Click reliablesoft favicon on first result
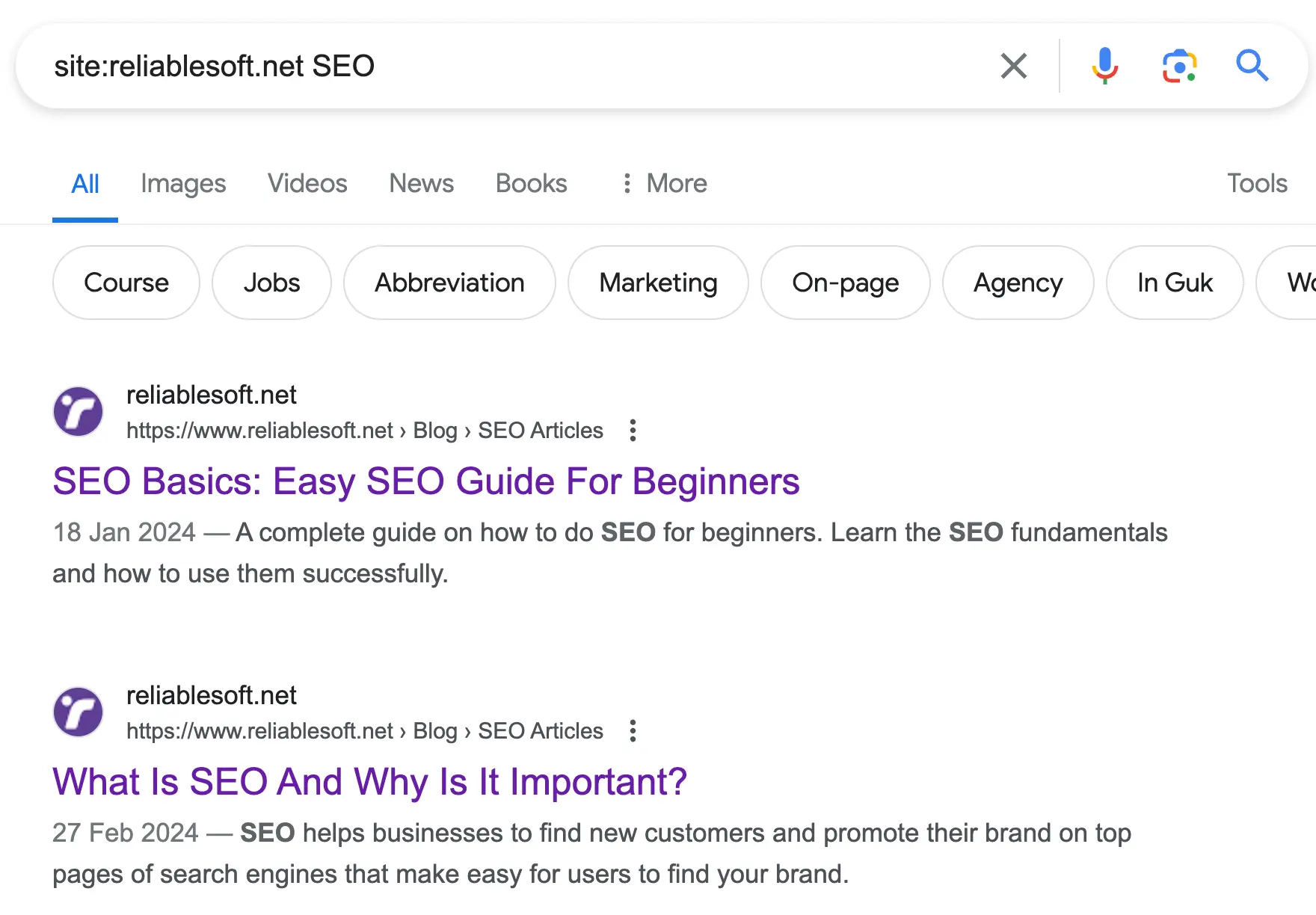The height and width of the screenshot is (915, 1316). pyautogui.click(x=79, y=411)
